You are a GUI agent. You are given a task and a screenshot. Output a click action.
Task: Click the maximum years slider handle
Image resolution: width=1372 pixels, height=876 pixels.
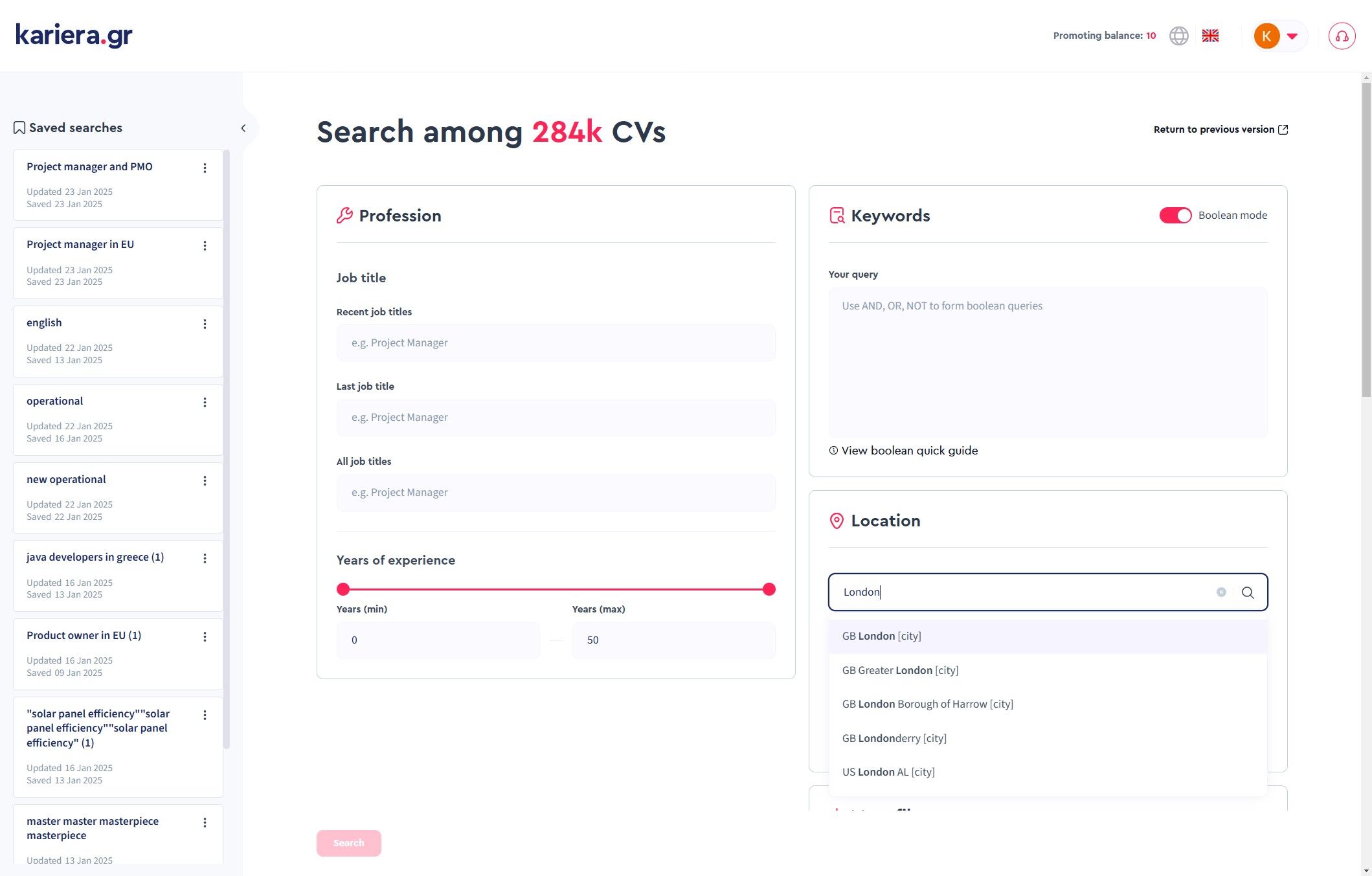point(769,589)
